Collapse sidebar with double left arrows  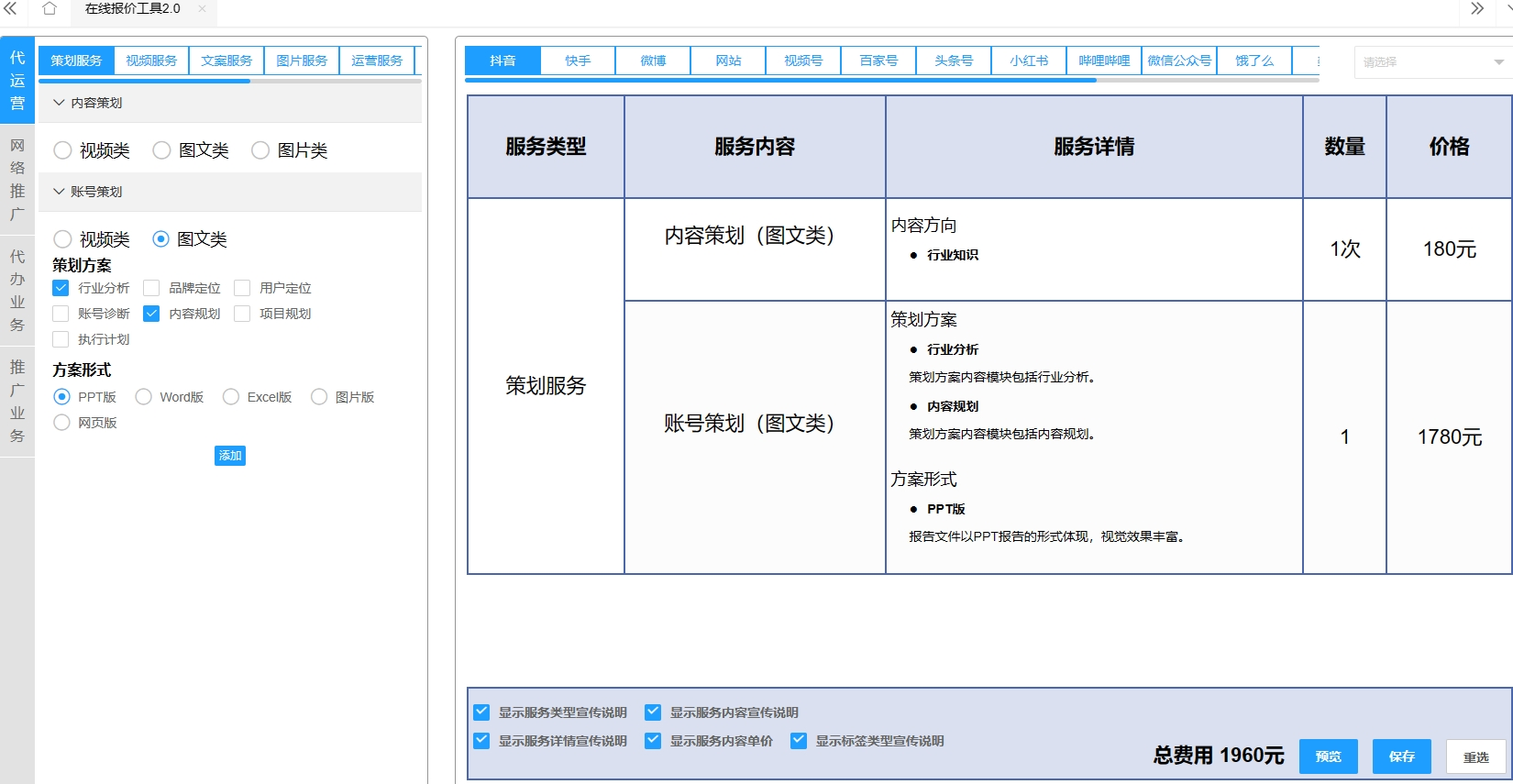(11, 9)
